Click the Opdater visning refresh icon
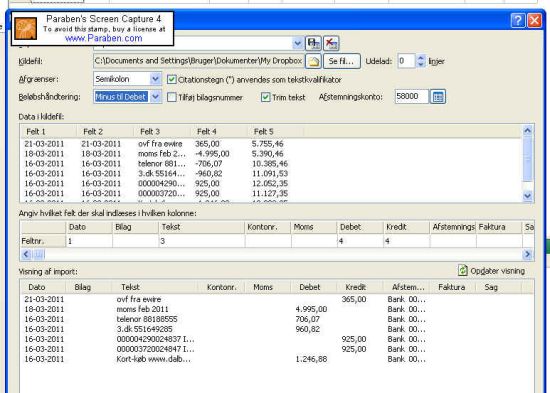 click(x=463, y=270)
